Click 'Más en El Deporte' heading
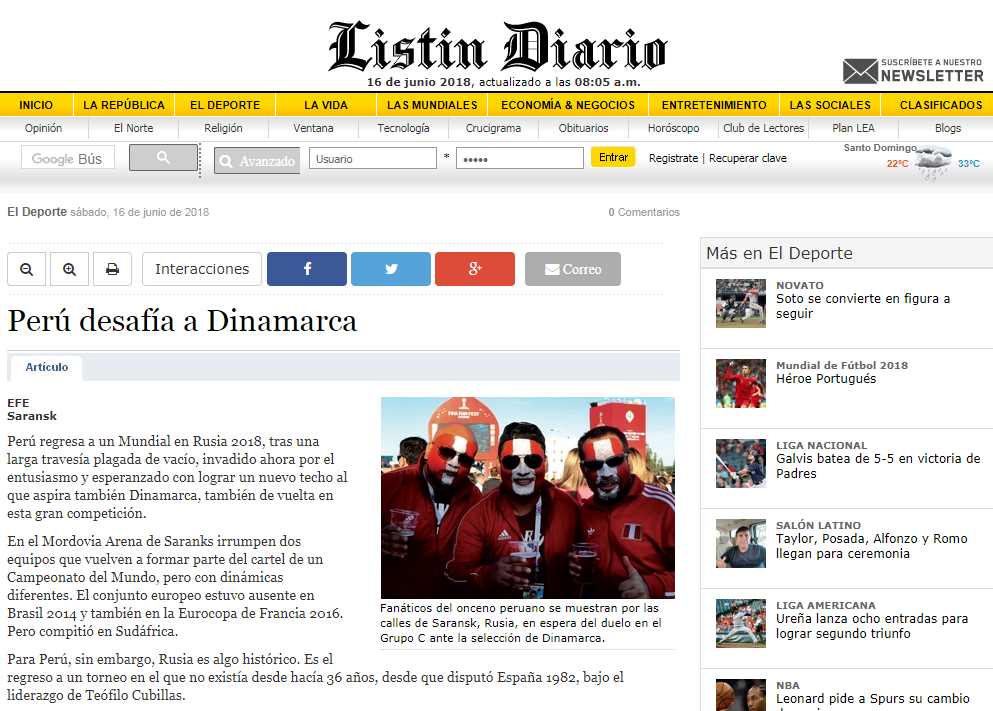 [x=780, y=253]
